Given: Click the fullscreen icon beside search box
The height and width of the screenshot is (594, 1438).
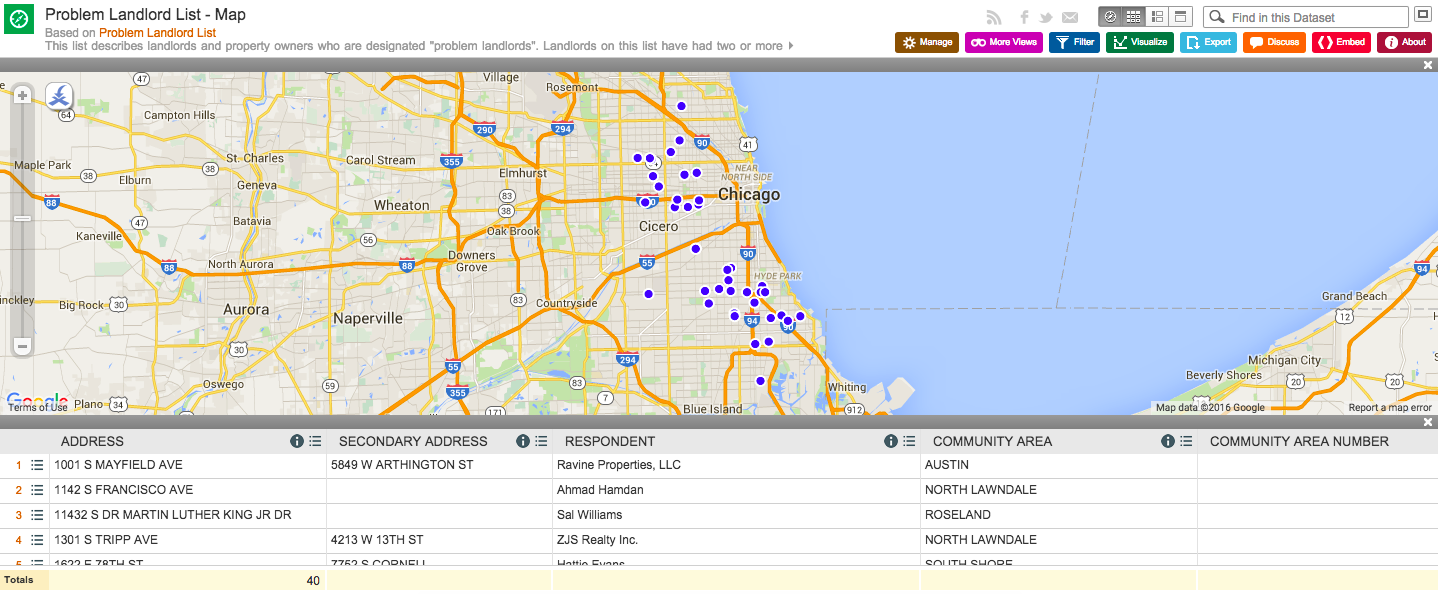Looking at the screenshot, I should coord(1423,15).
